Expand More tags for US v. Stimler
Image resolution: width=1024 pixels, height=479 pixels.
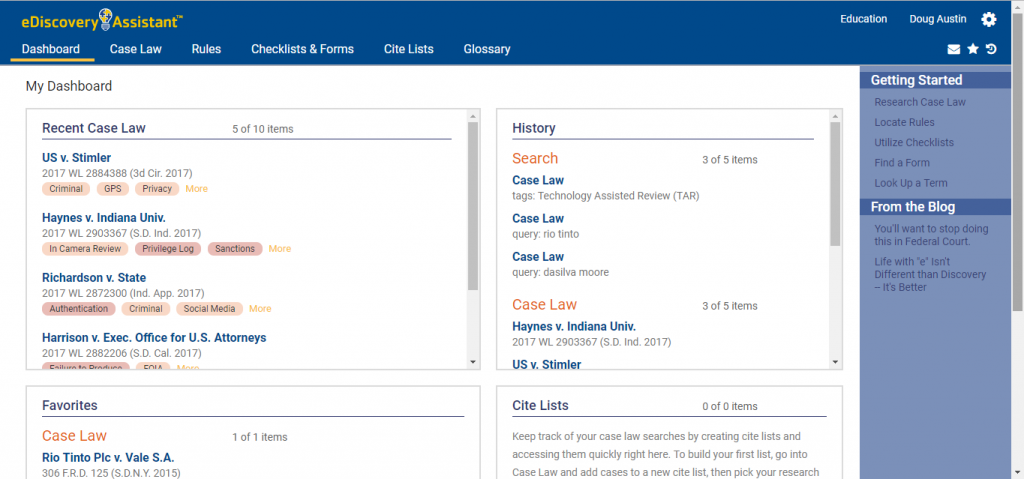196,189
